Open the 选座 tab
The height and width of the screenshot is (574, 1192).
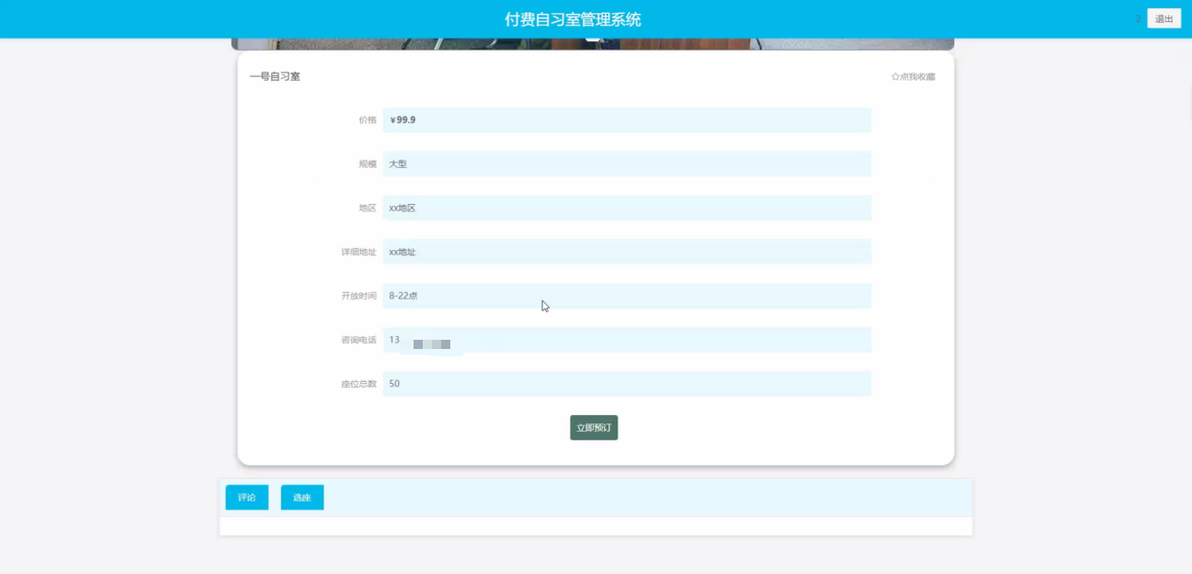pos(303,497)
